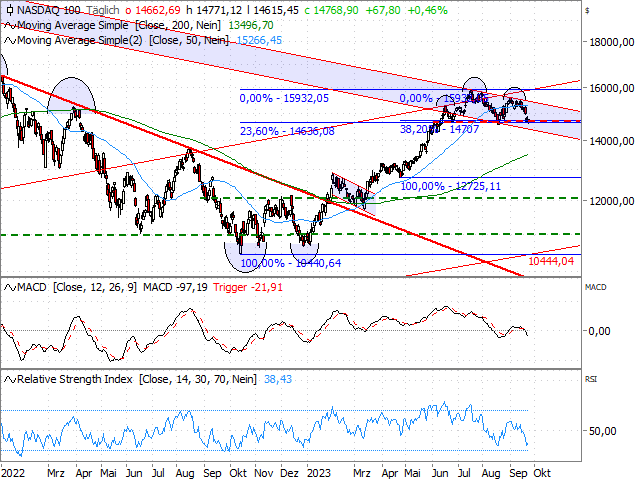The width and height of the screenshot is (640, 480).
Task: Click Fibonacci label 38,20% - 14707
Action: 439,129
